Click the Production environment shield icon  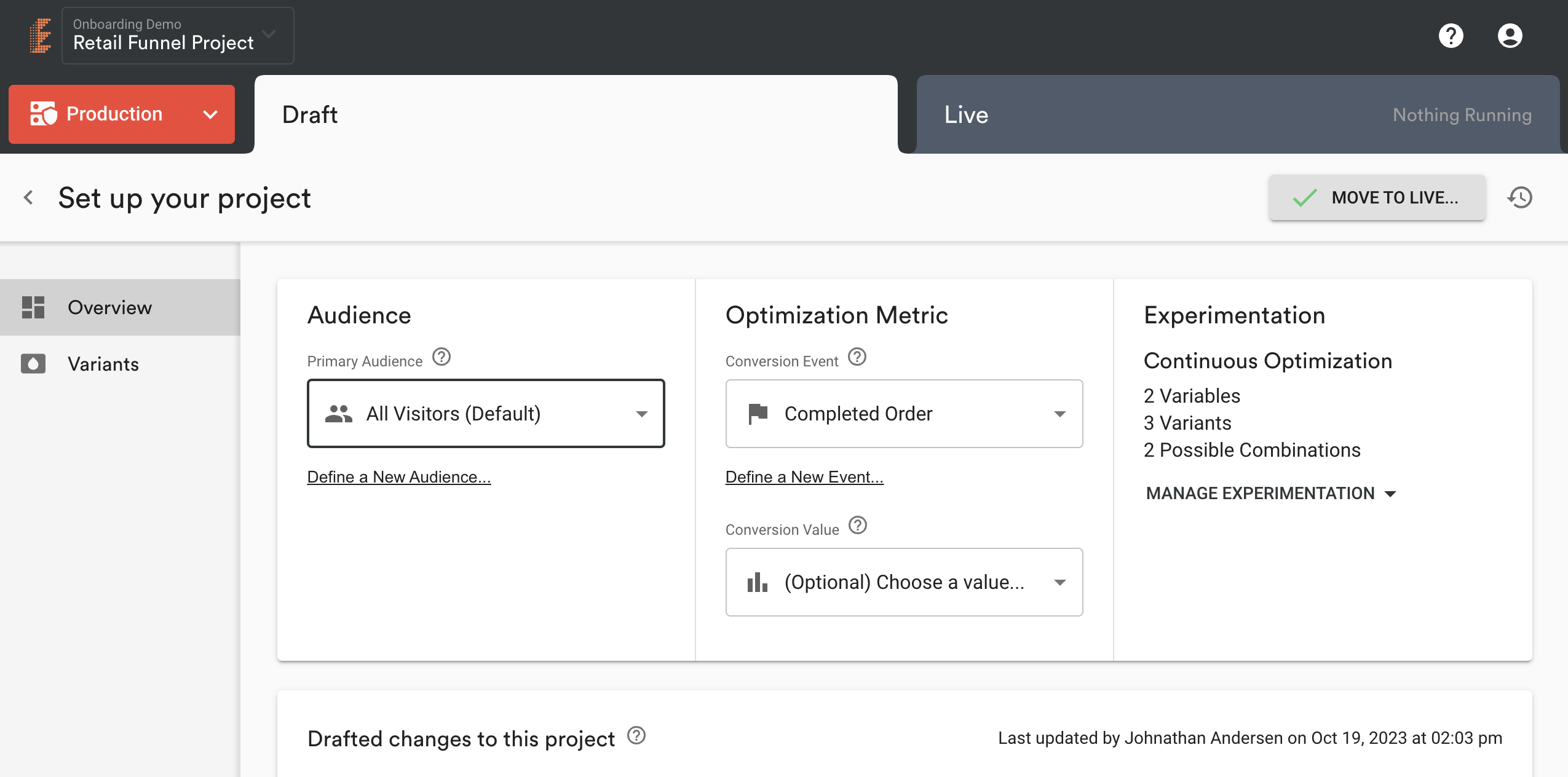click(x=44, y=114)
